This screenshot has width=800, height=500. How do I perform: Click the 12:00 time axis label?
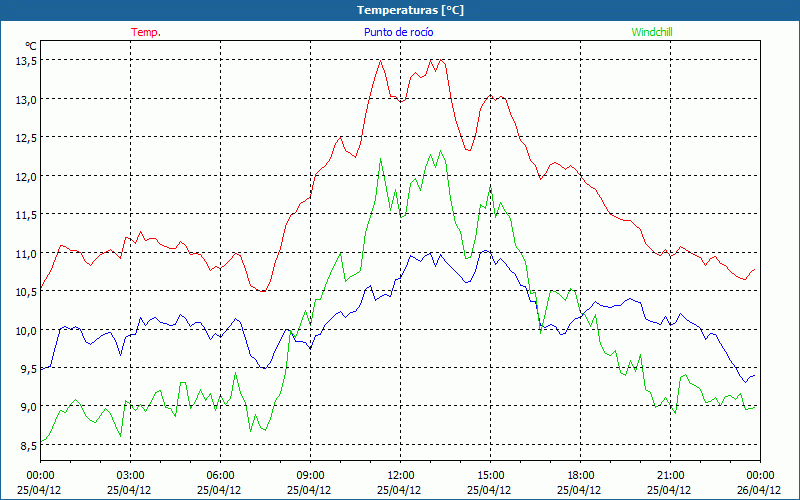(x=401, y=476)
